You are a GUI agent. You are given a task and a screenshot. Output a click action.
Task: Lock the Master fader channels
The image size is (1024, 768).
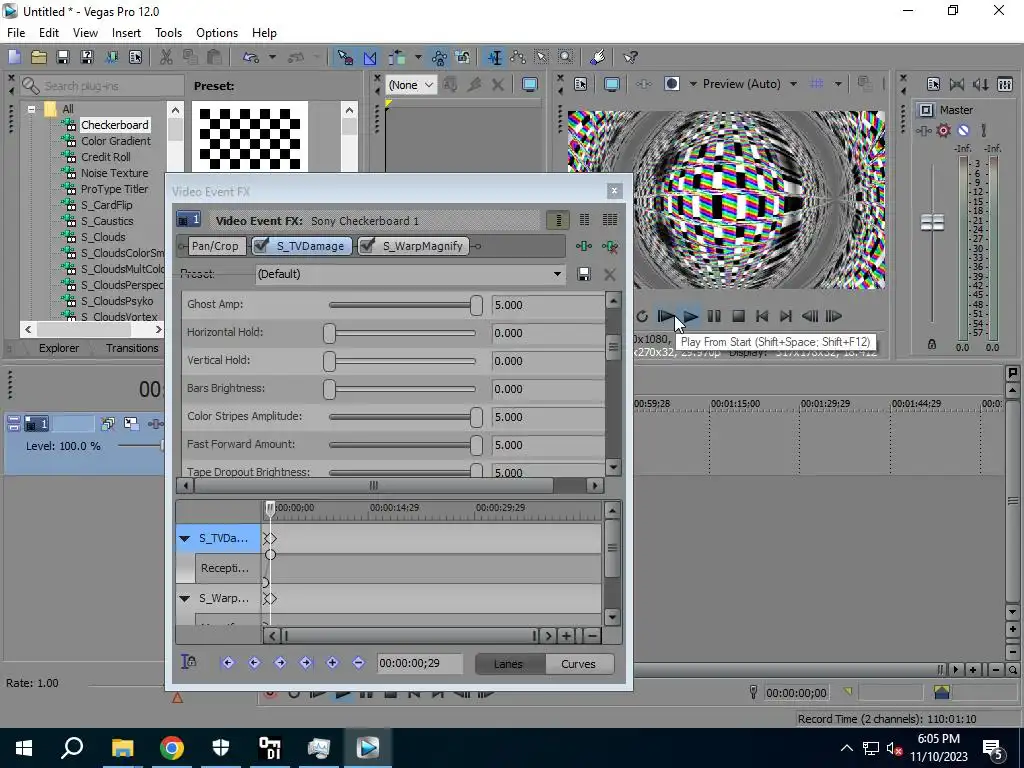932,344
